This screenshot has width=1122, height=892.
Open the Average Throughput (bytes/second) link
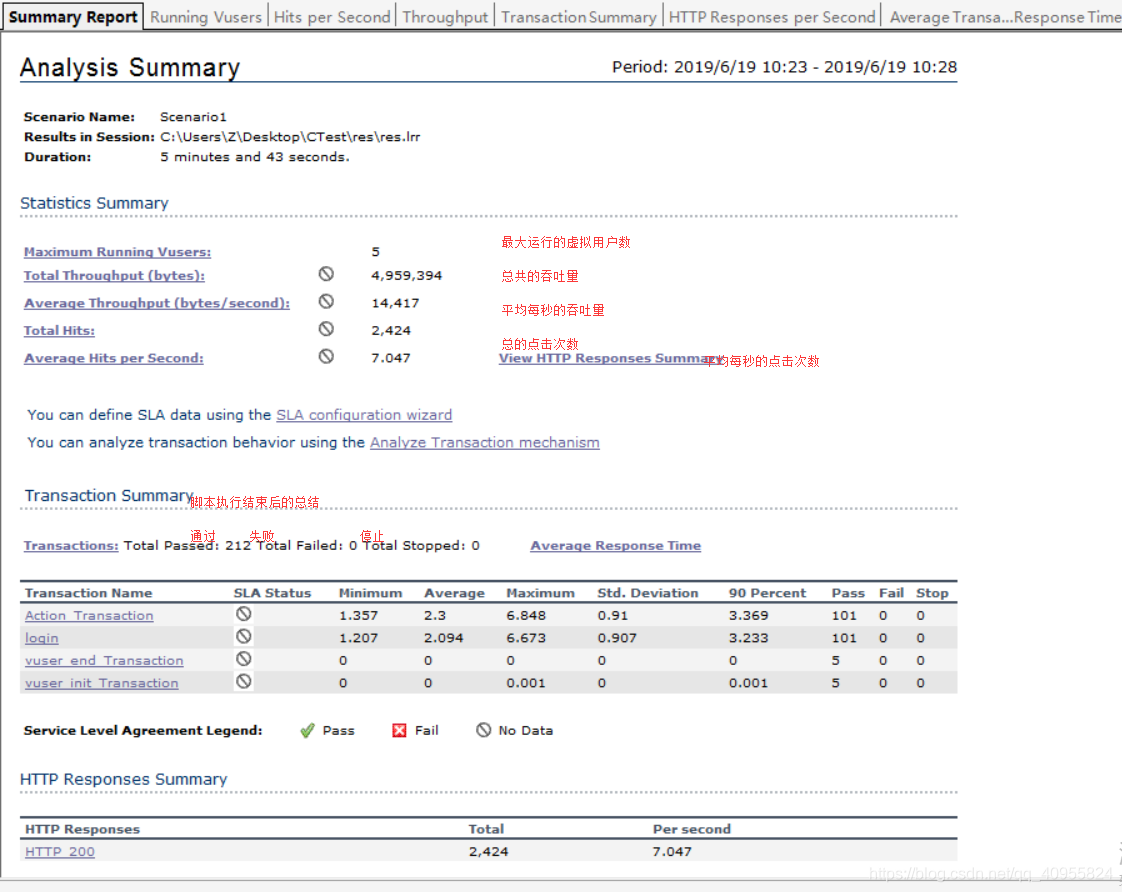pyautogui.click(x=157, y=303)
